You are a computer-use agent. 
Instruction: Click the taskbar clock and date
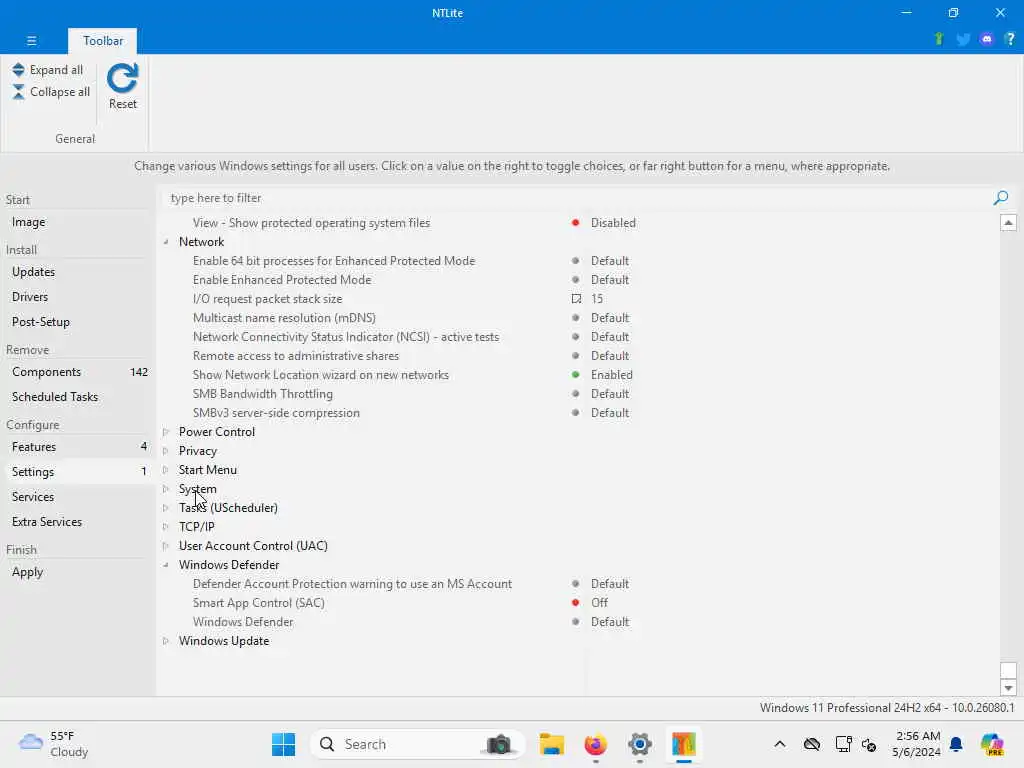click(917, 744)
